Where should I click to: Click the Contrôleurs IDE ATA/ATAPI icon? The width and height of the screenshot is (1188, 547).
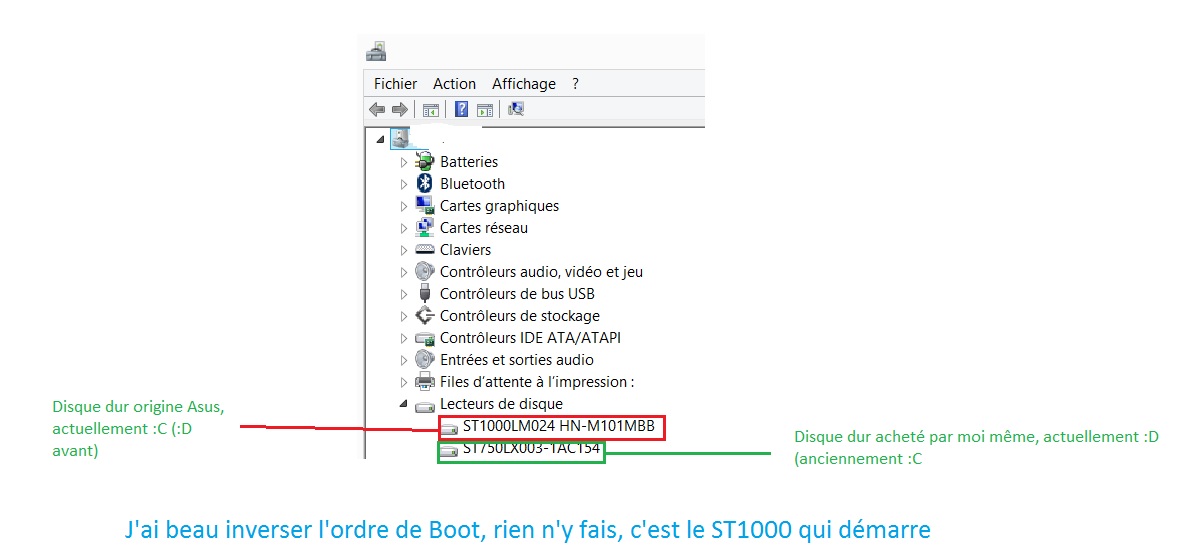[425, 338]
